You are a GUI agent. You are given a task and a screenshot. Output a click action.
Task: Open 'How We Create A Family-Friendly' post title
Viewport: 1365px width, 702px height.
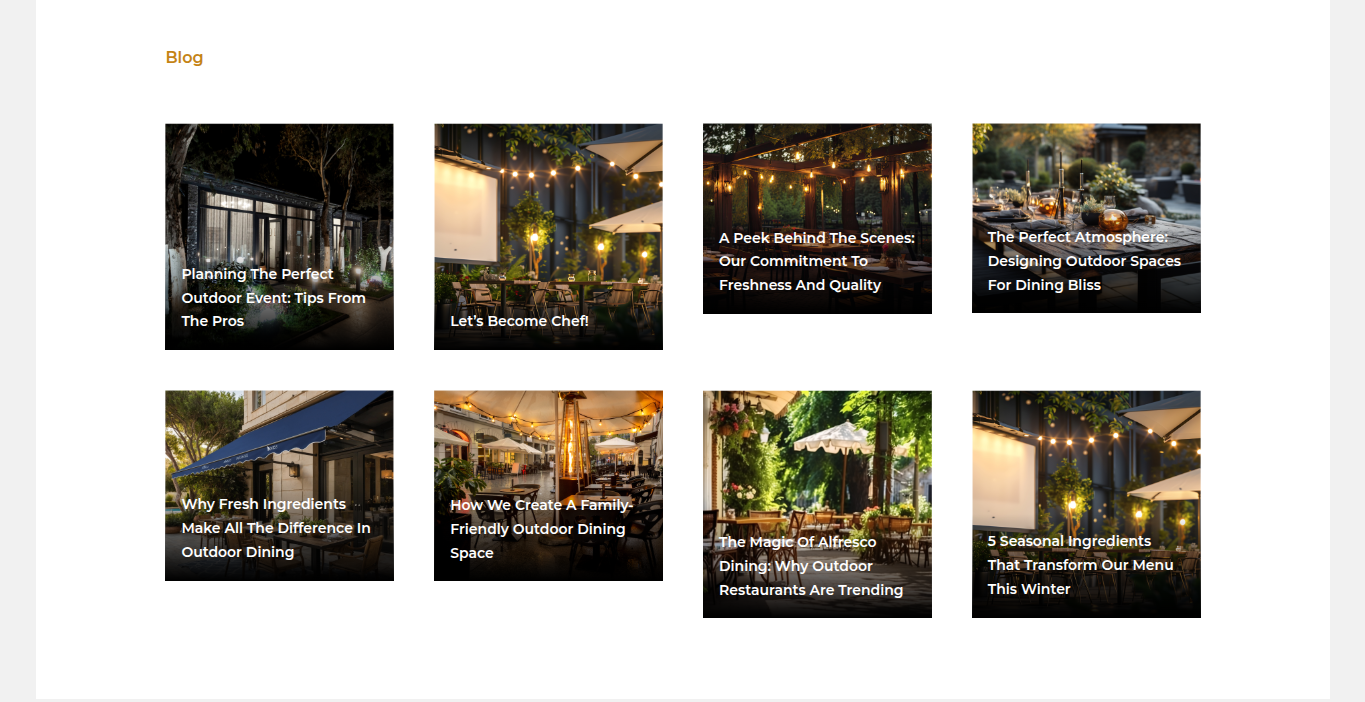pos(541,529)
